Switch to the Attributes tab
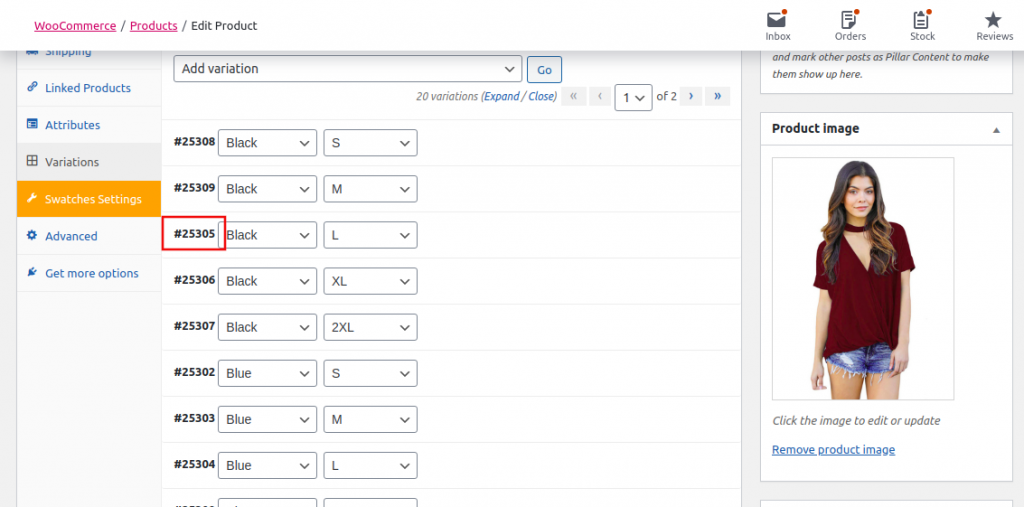The width and height of the screenshot is (1024, 507). [x=89, y=125]
